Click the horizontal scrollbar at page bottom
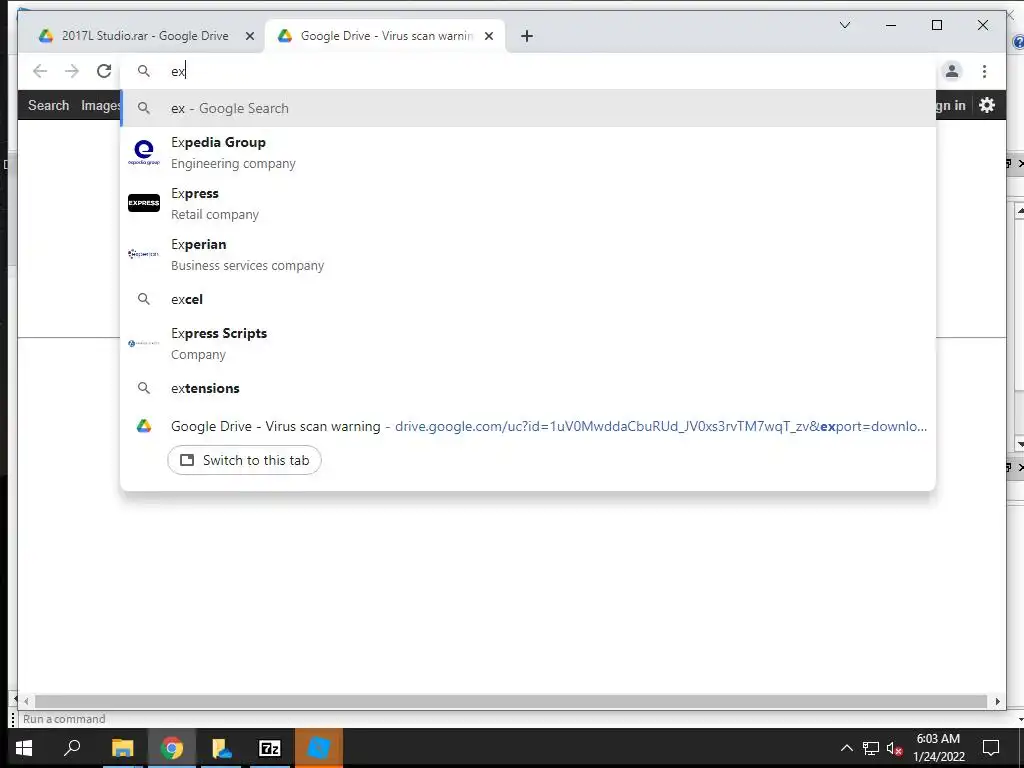 pos(511,701)
